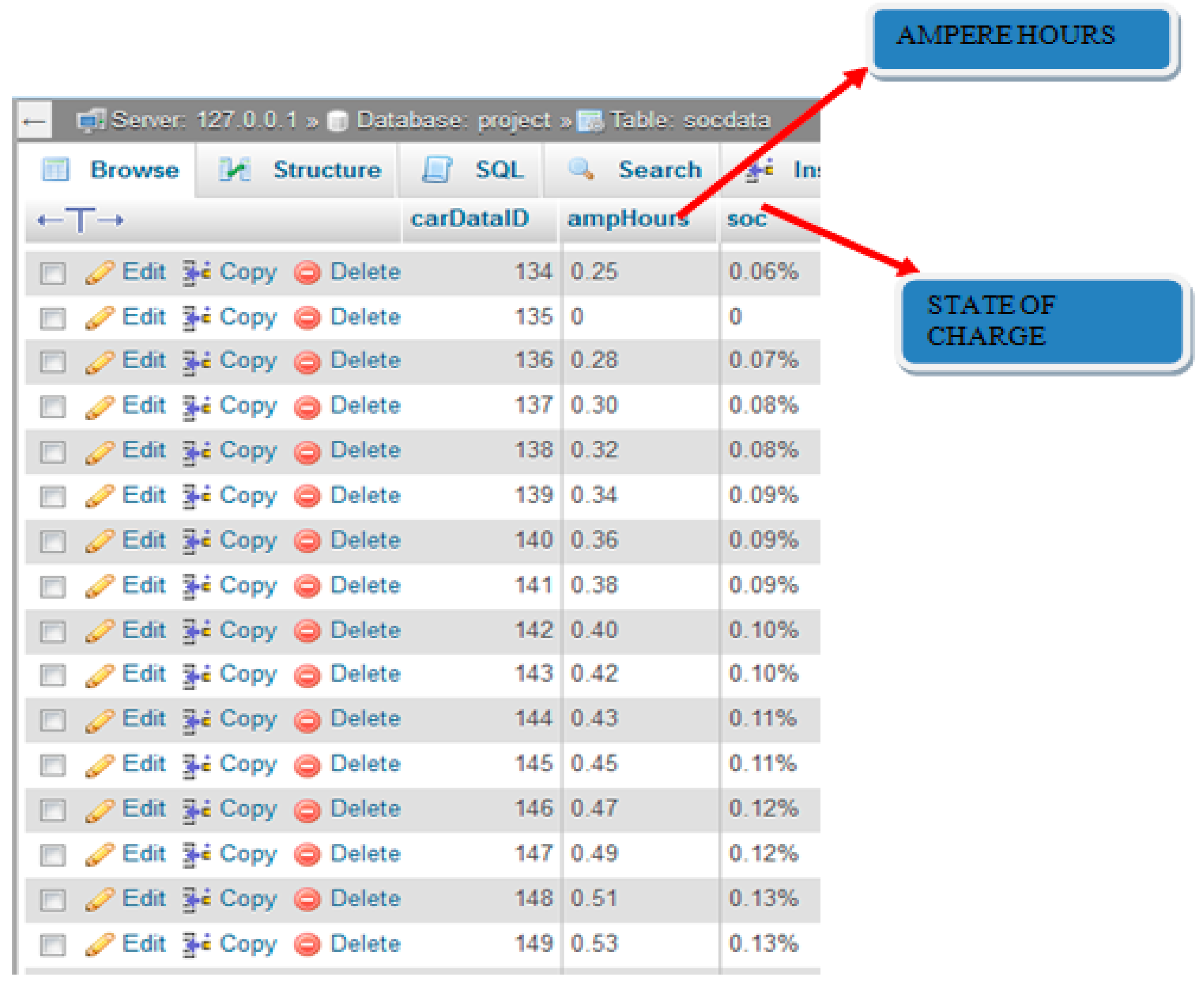Click the red Delete icon for row 138
Screen dimensions: 1204x988
[307, 452]
